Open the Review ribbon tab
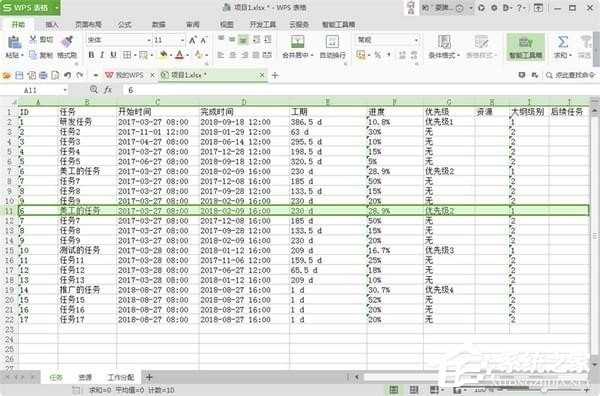Screen dimensions: 600x396 coord(192,25)
